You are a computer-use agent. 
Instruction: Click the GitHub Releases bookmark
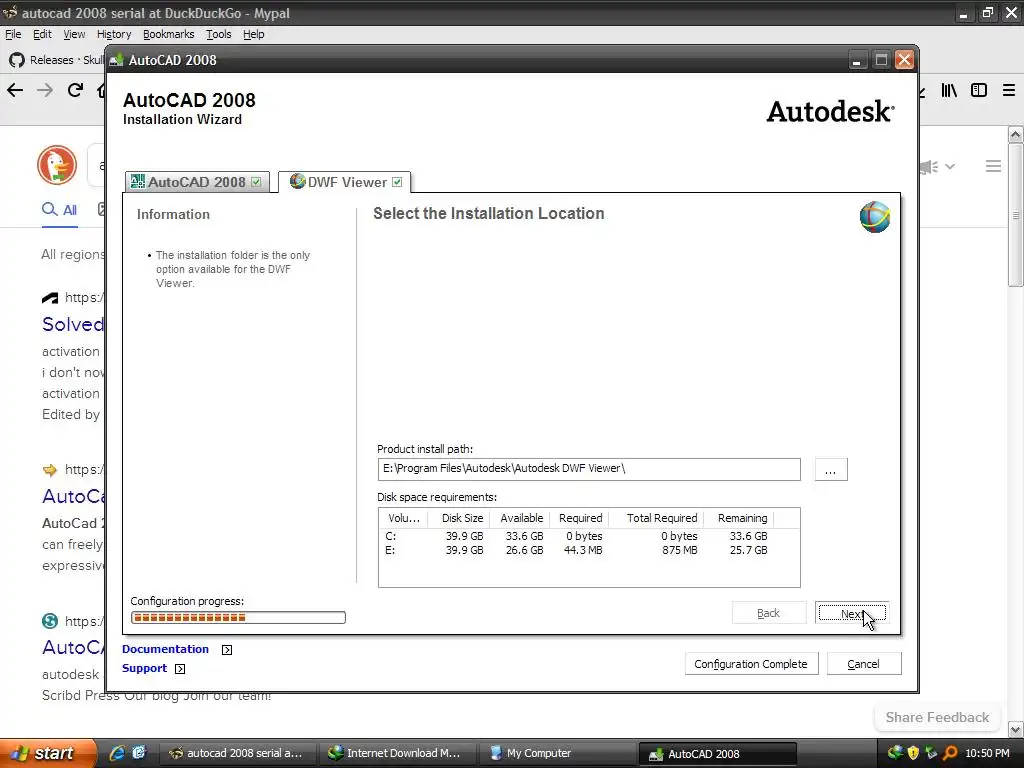click(x=56, y=60)
